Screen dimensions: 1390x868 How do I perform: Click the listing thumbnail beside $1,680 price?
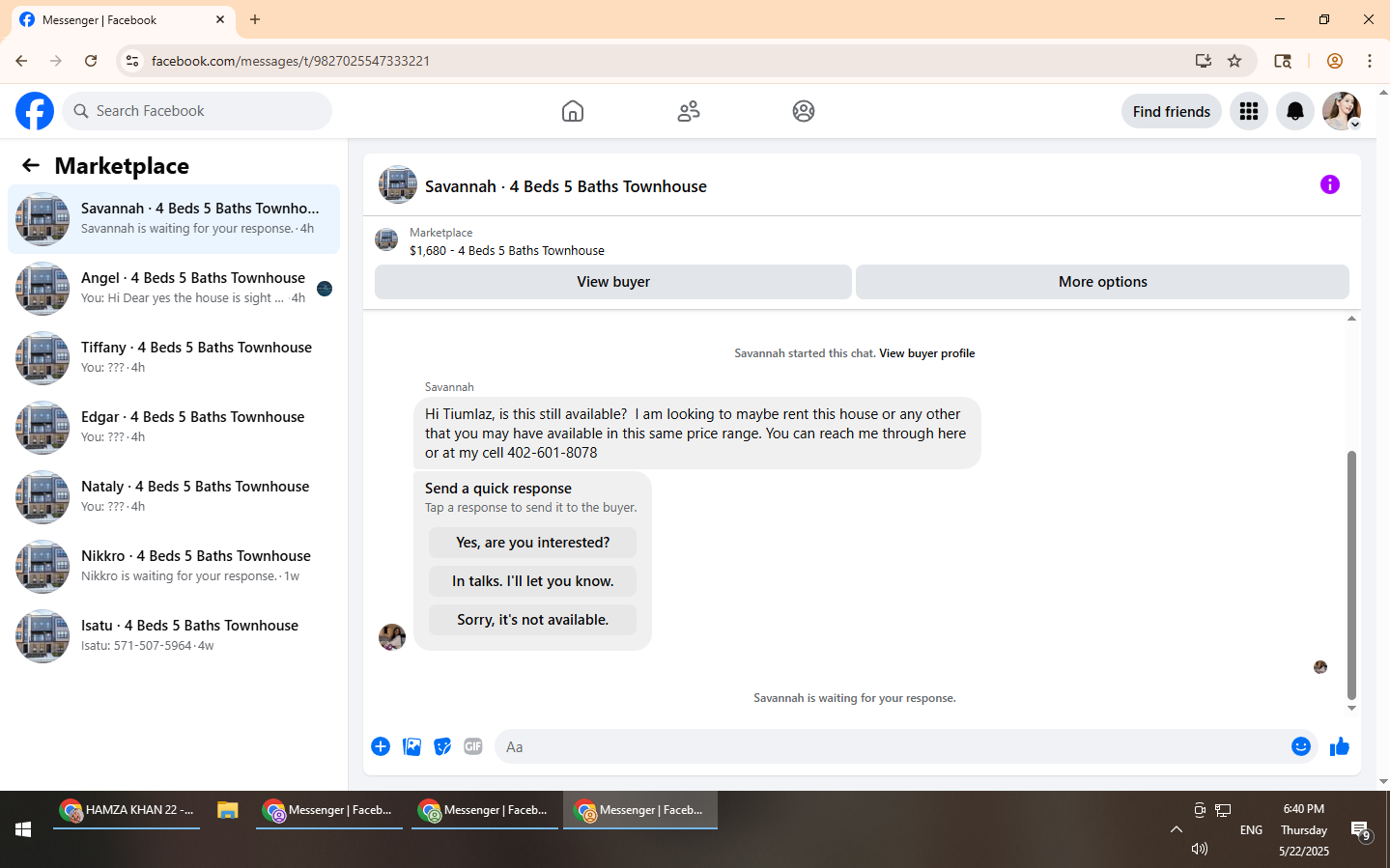coord(386,239)
